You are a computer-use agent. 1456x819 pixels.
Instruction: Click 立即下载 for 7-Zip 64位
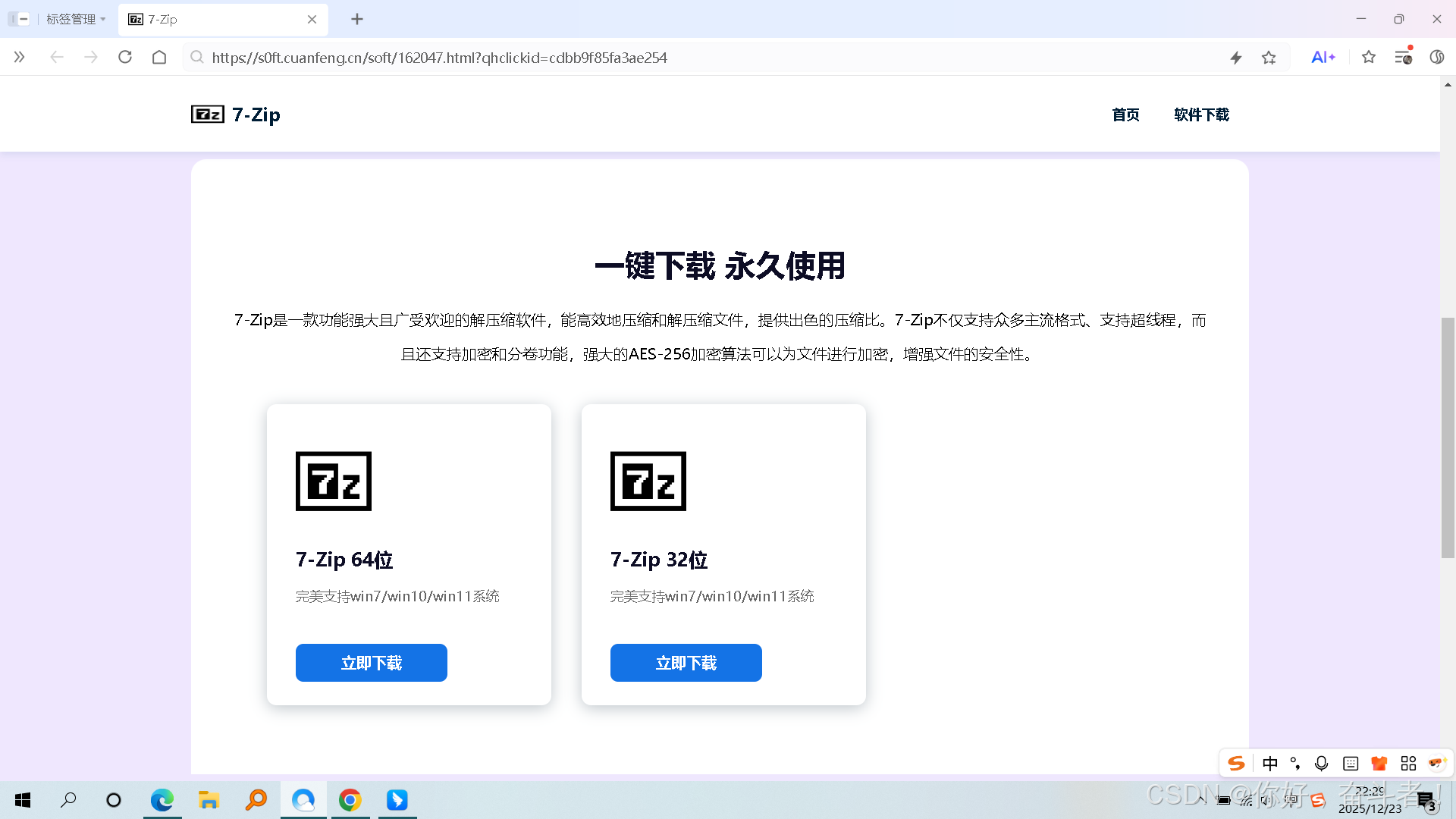click(372, 663)
